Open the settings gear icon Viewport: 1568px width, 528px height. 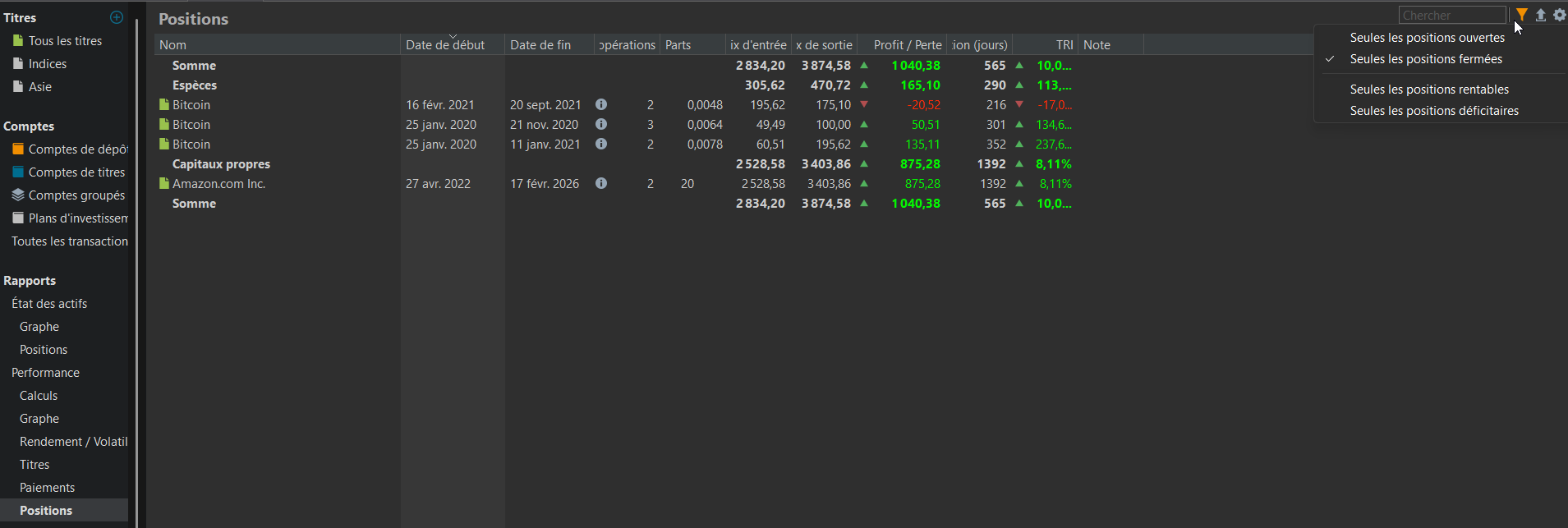pos(1559,15)
